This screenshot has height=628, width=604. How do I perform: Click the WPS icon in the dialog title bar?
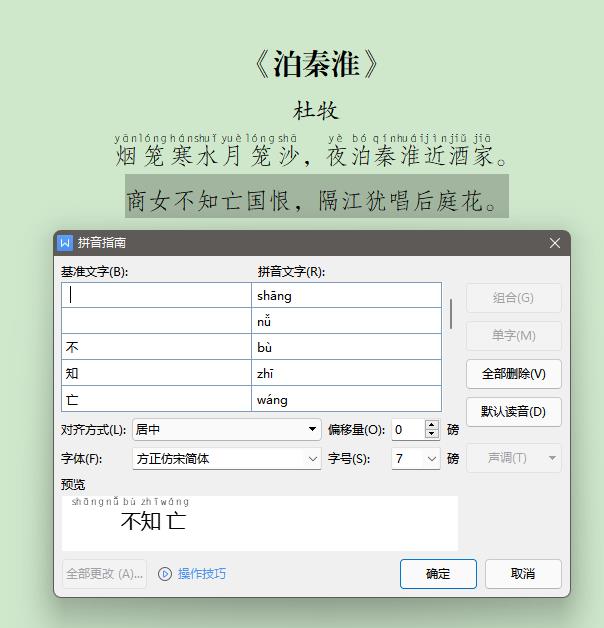pos(65,243)
